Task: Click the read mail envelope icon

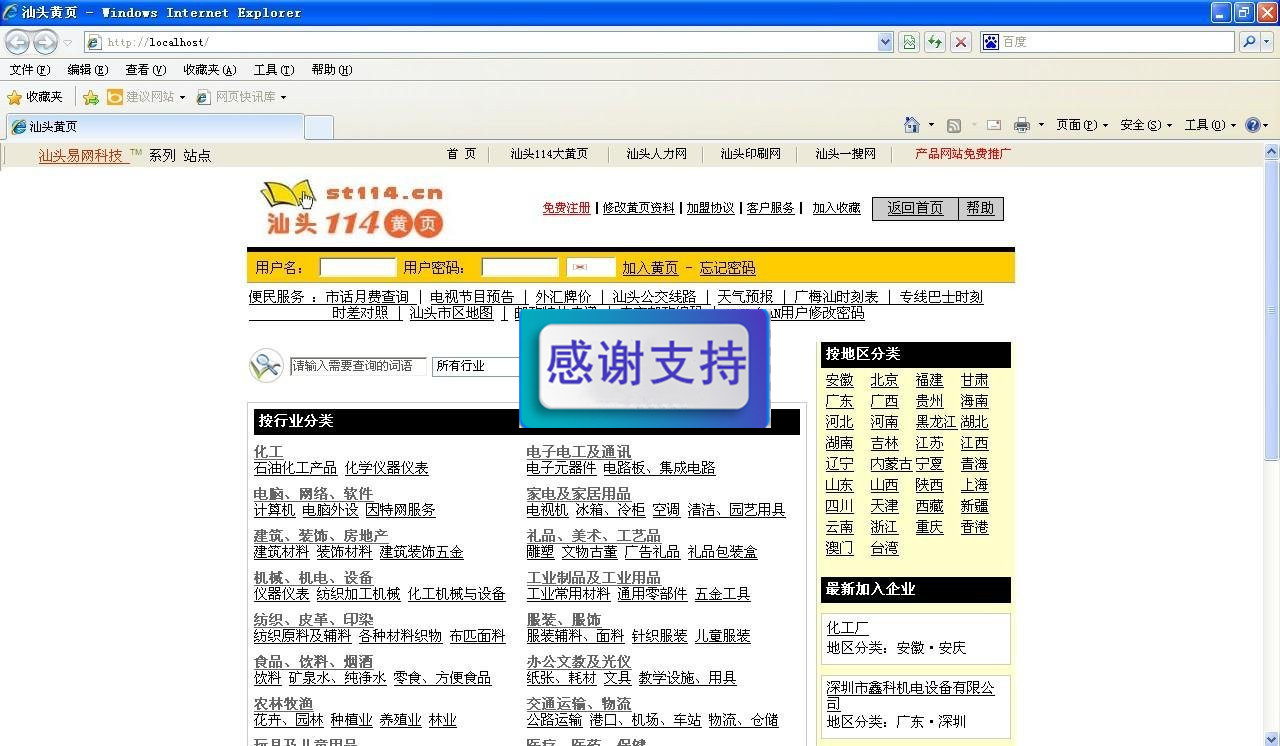Action: [994, 125]
